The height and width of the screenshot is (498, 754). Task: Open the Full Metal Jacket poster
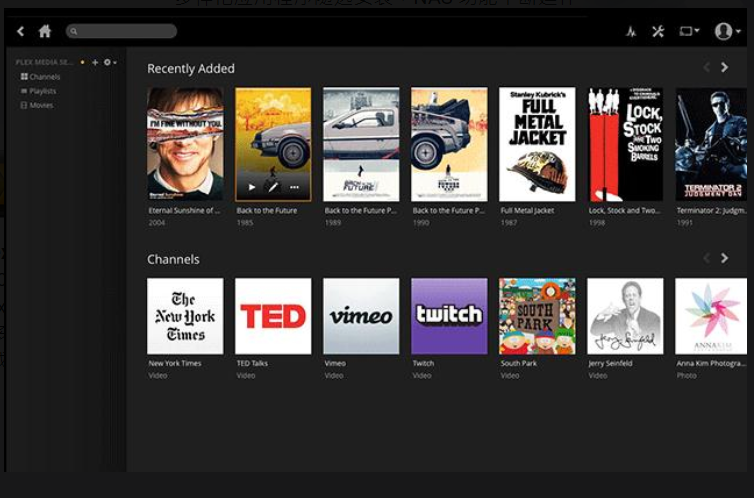tap(537, 145)
